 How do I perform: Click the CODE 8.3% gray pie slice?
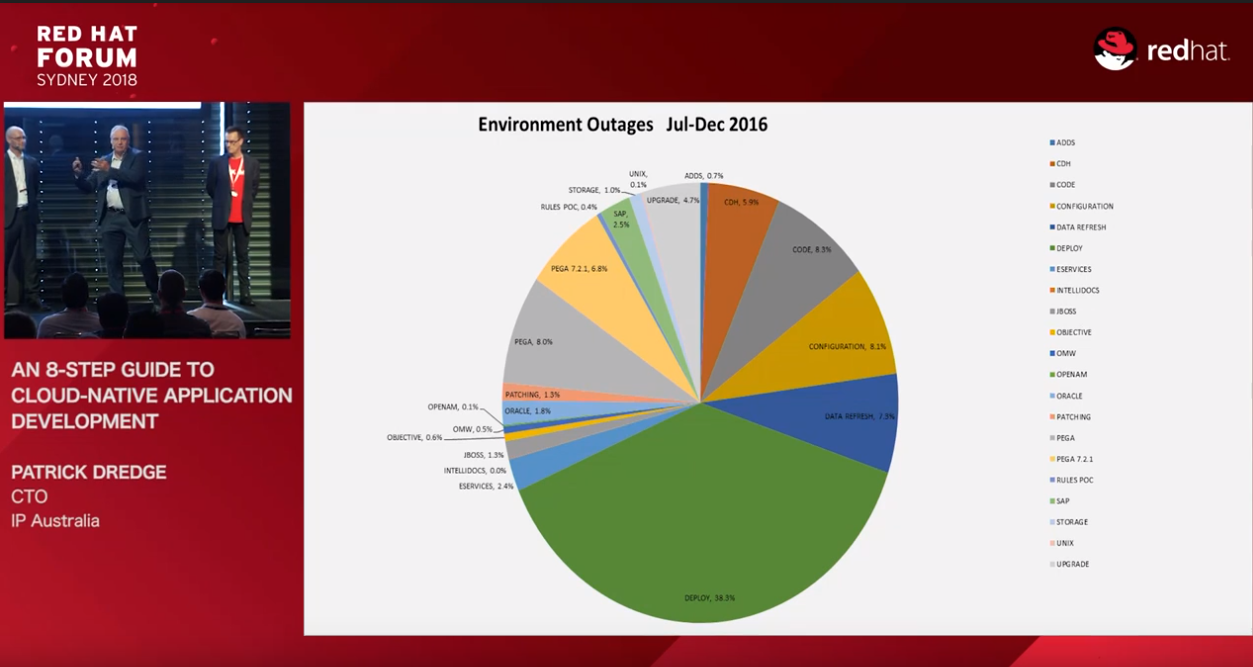[x=800, y=255]
